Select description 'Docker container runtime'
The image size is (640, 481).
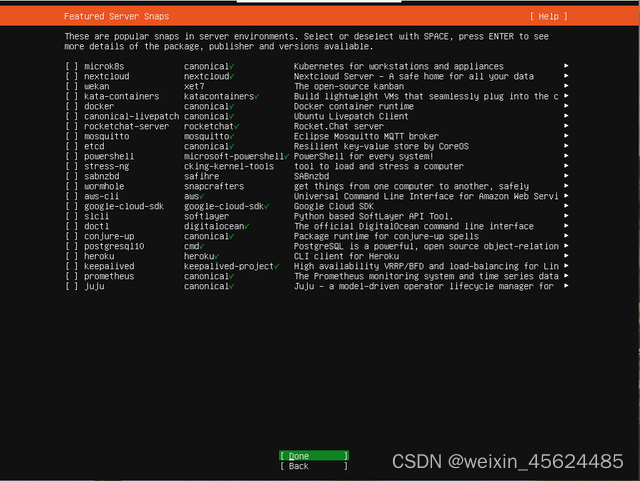tap(353, 106)
